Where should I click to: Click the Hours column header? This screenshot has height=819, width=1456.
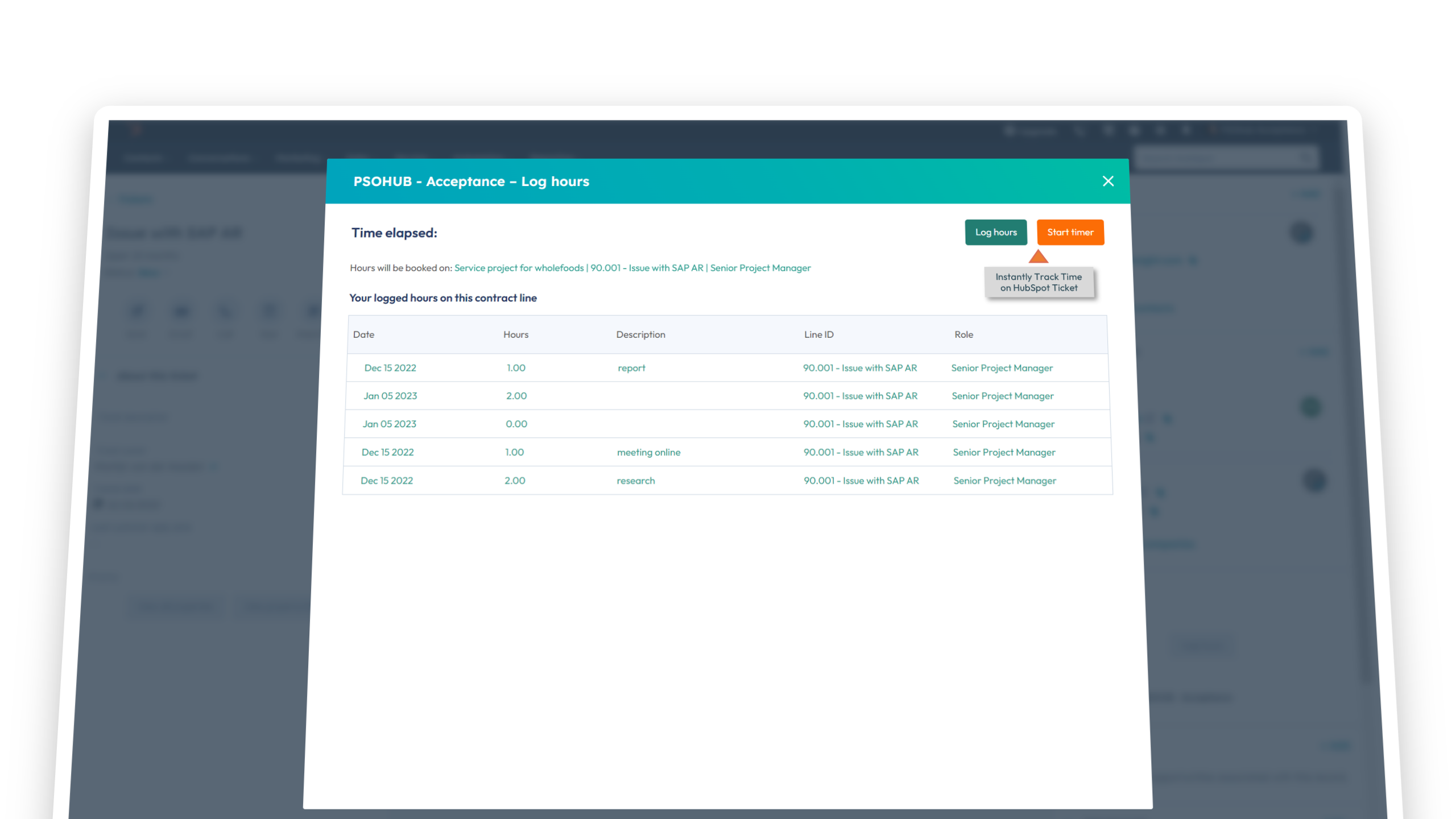[x=515, y=334]
